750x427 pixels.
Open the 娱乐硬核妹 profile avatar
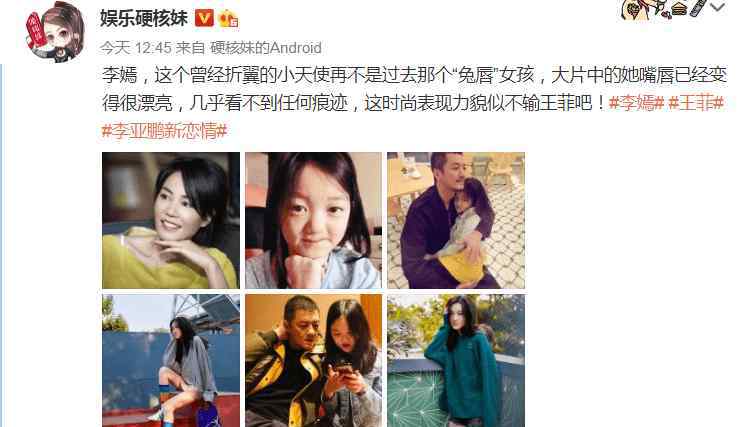coord(55,32)
